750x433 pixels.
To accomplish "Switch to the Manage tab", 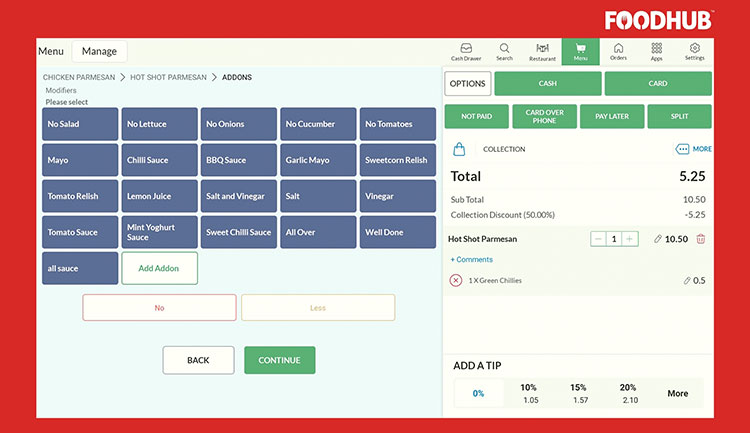I will tap(99, 51).
